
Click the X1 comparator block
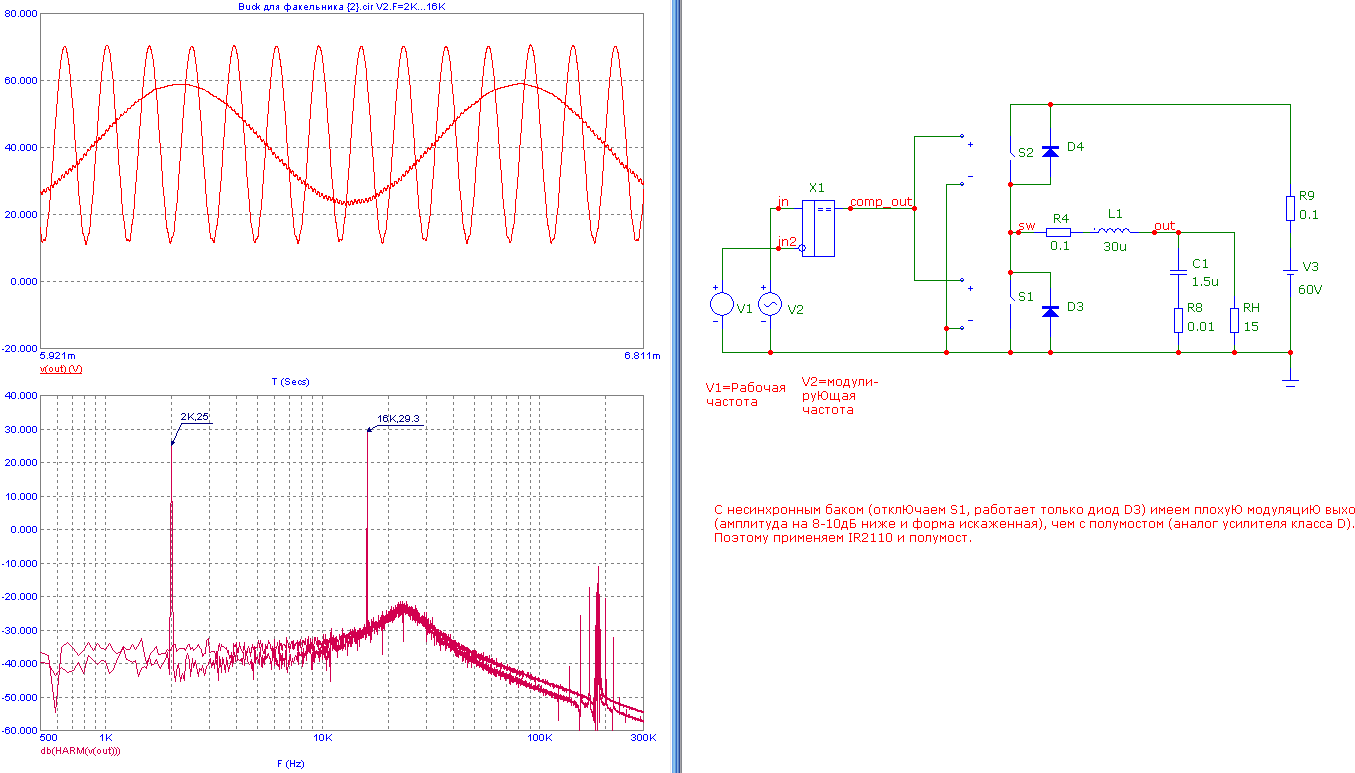click(x=818, y=228)
